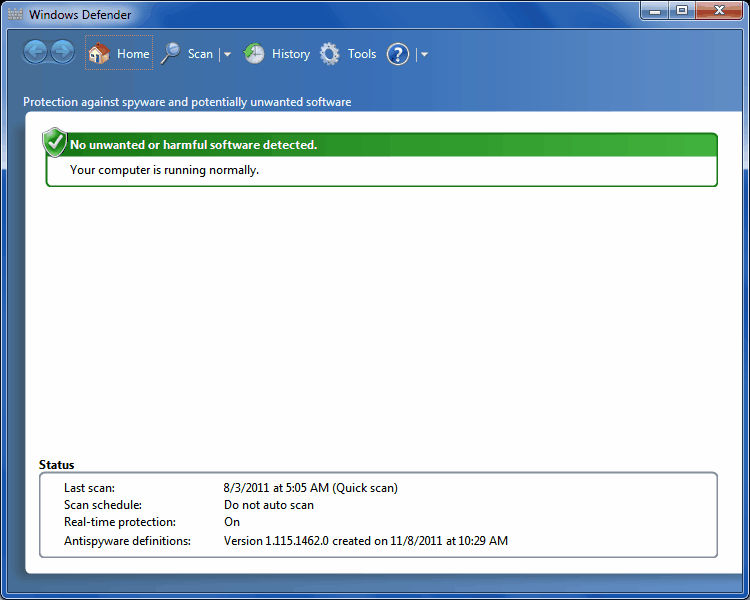The width and height of the screenshot is (750, 600).
Task: Click the Windows Defender title bar icon
Action: (x=15, y=14)
